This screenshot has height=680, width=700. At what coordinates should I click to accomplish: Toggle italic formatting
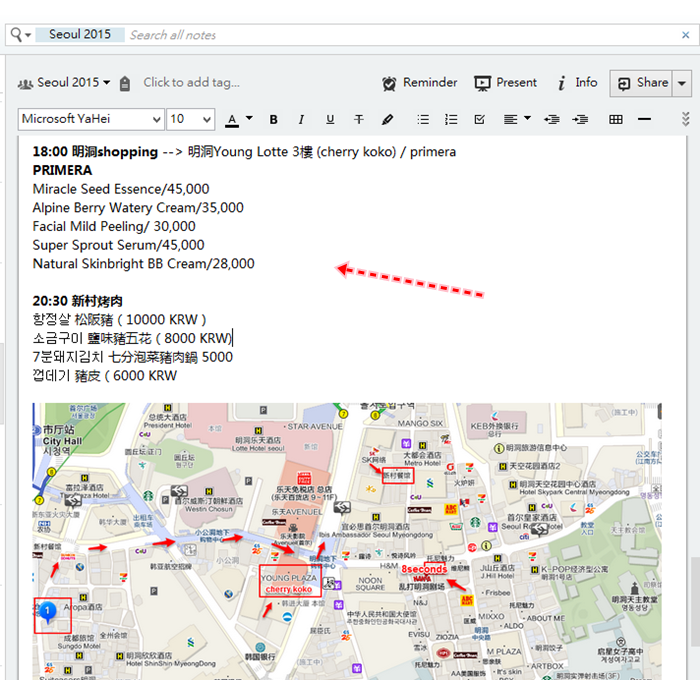pos(301,119)
